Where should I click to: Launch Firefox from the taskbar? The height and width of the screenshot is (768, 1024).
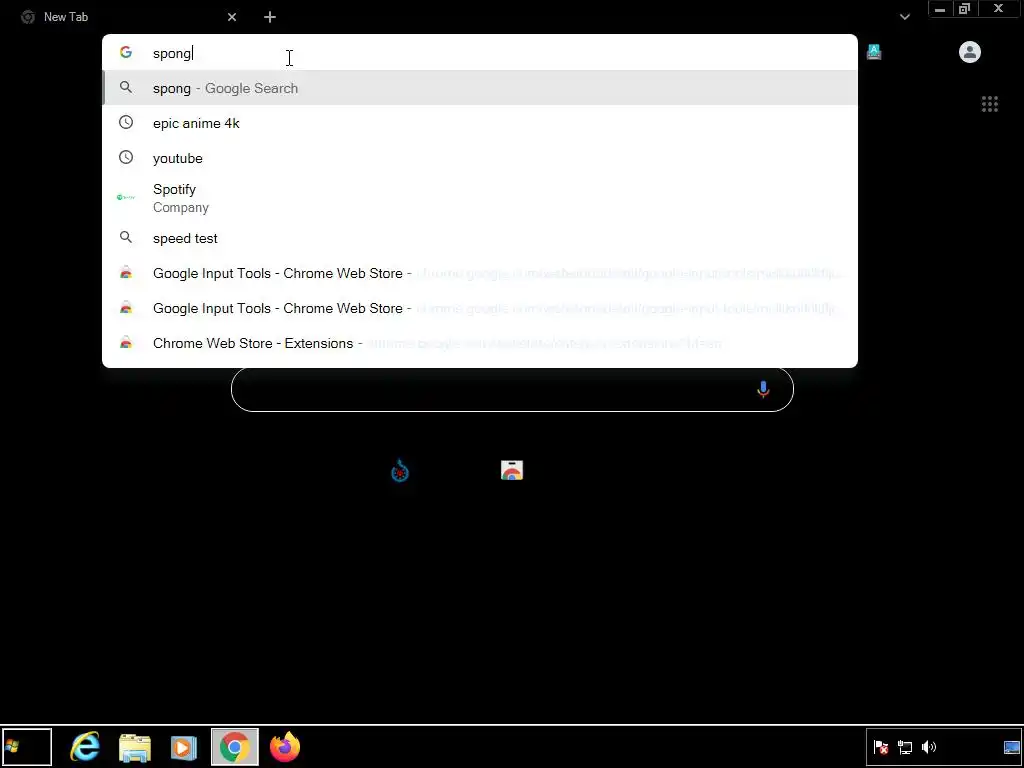point(285,747)
